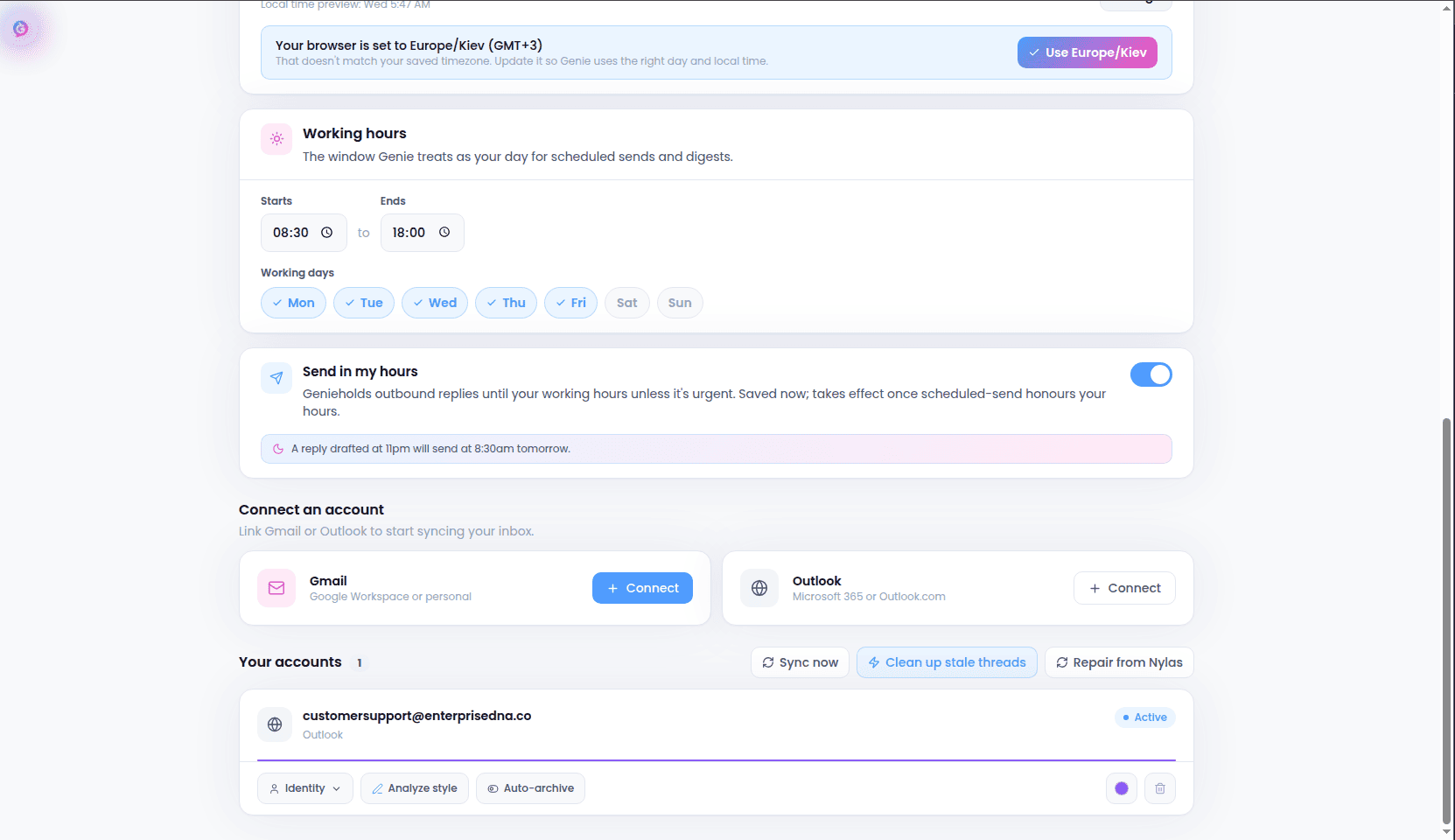Click the Use Europe/Kiev button
Viewport: 1455px width, 840px height.
click(1088, 52)
